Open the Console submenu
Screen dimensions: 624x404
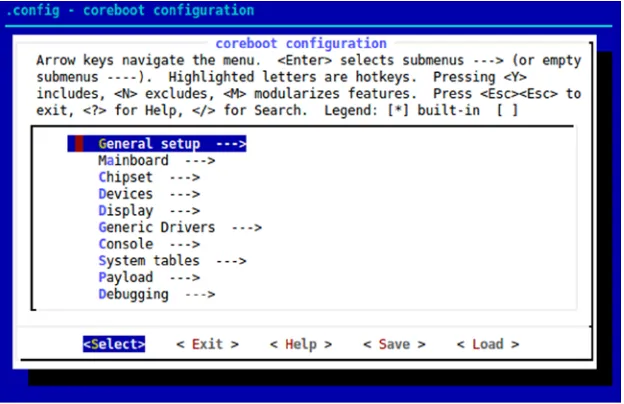pyautogui.click(x=149, y=244)
